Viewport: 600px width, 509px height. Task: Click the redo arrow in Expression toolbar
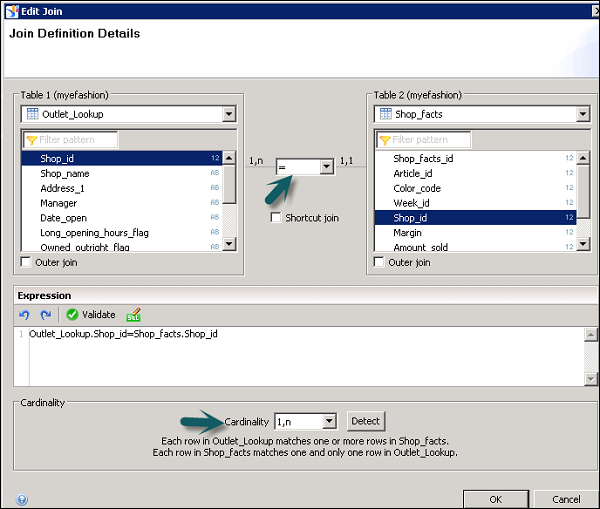(x=45, y=315)
